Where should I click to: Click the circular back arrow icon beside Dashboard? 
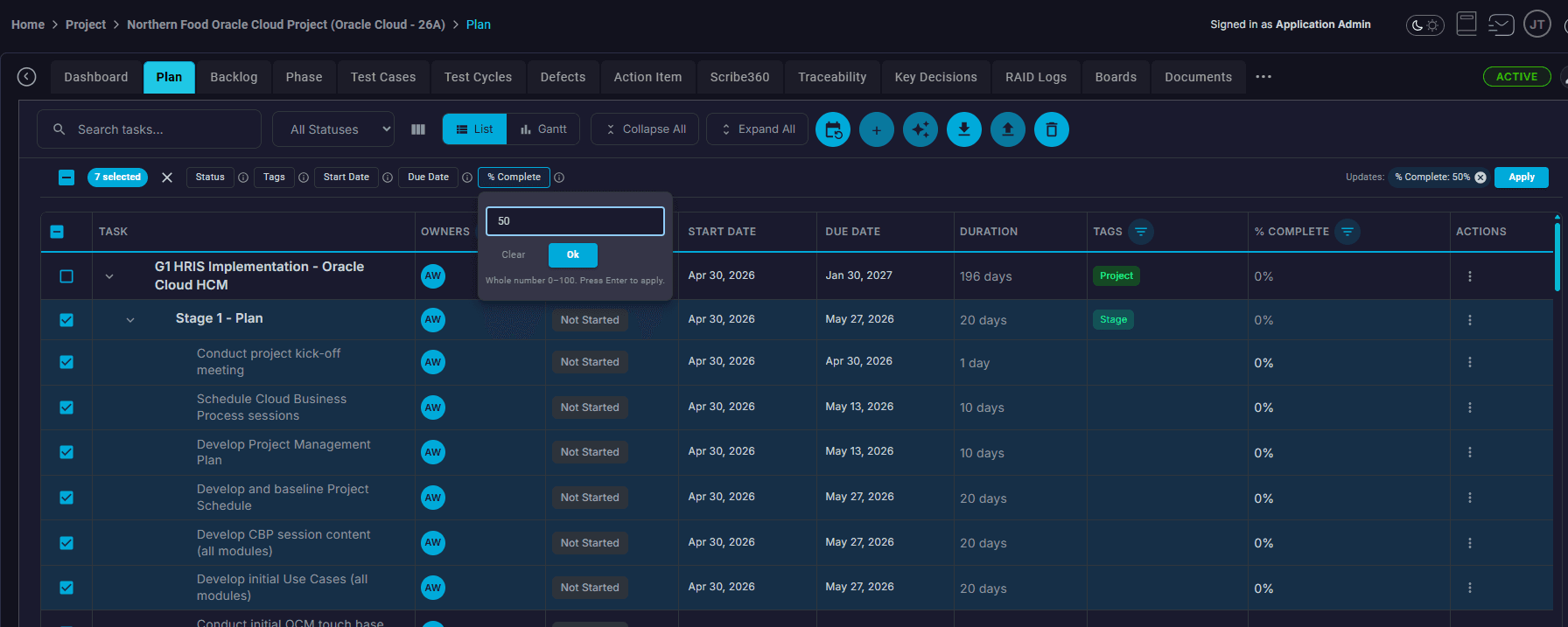point(27,77)
